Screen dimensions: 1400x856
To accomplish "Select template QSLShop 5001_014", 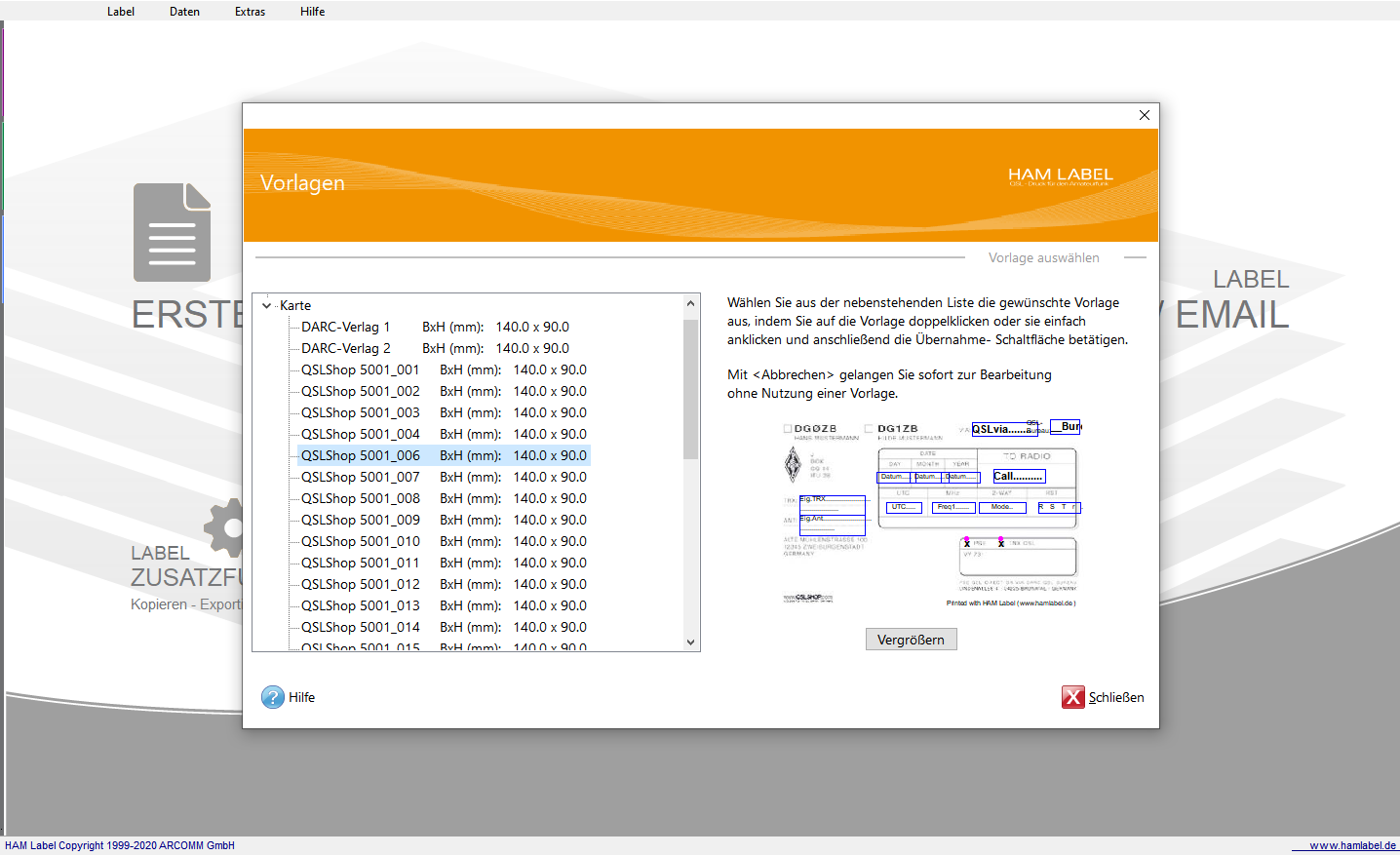I will [444, 627].
